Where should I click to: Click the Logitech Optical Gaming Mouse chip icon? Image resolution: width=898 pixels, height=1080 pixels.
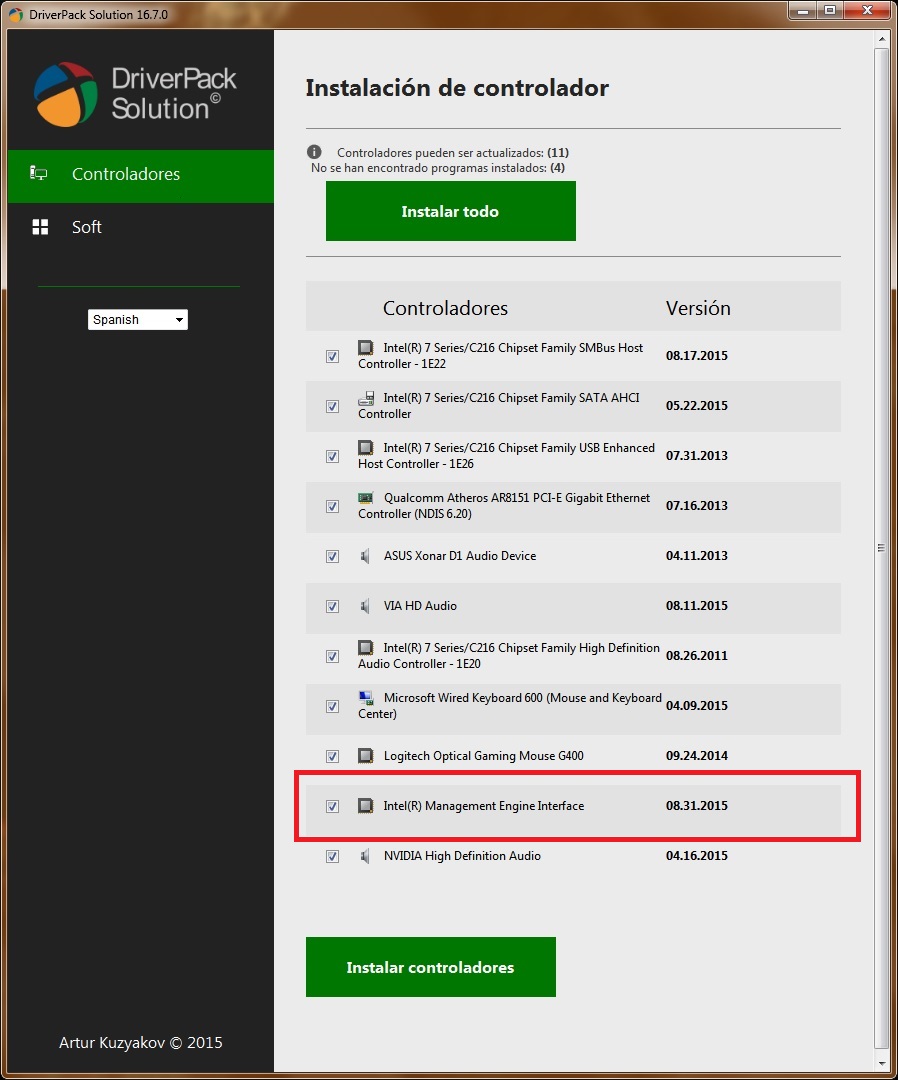[x=366, y=756]
